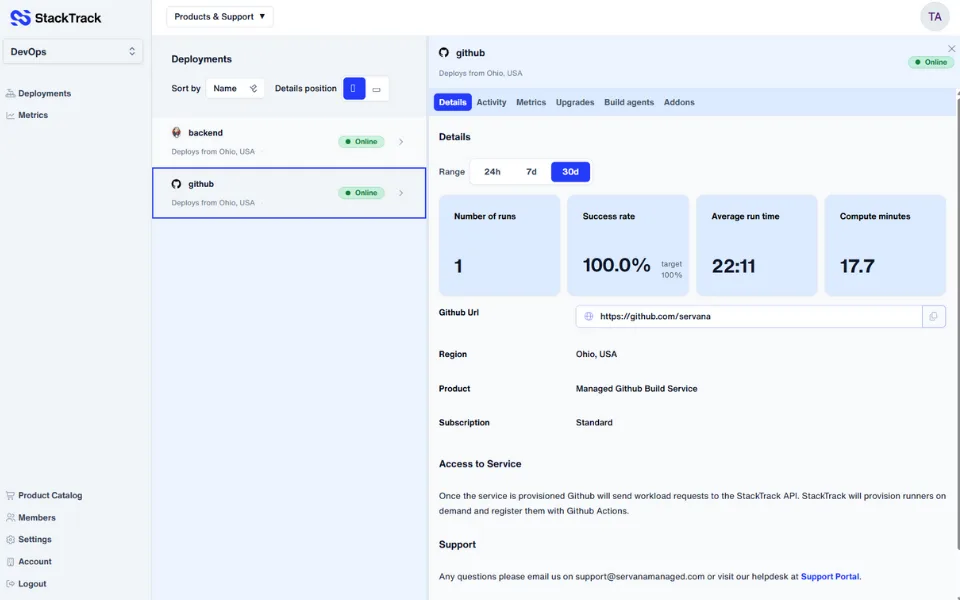This screenshot has width=960, height=600.
Task: Switch details position to bottom layout
Action: tap(377, 88)
